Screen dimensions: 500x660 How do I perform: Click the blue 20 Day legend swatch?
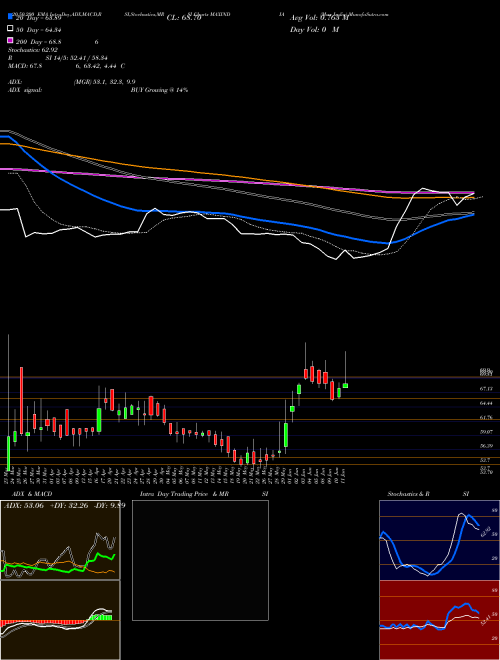click(x=10, y=17)
